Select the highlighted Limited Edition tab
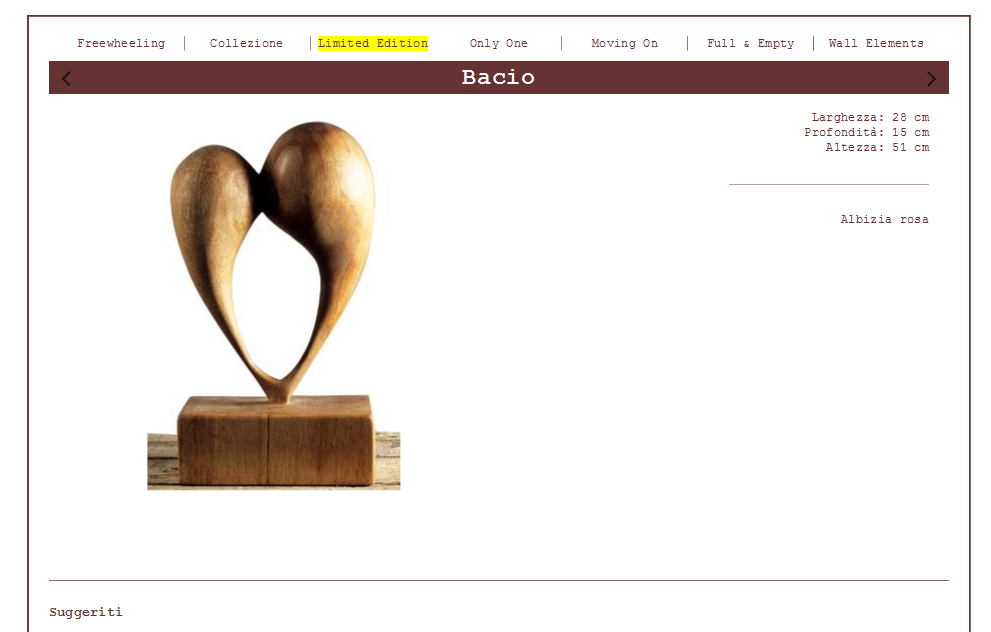The width and height of the screenshot is (991, 632). tap(373, 44)
